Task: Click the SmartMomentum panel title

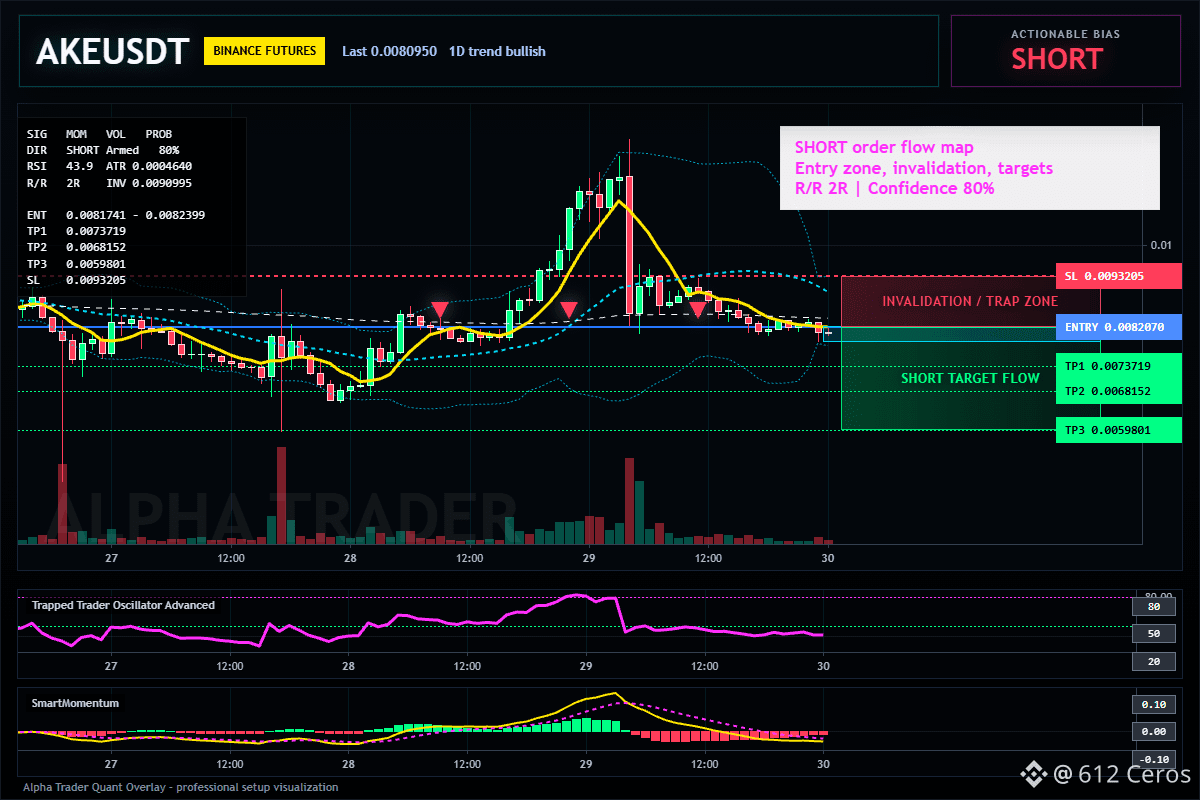Action: point(75,703)
